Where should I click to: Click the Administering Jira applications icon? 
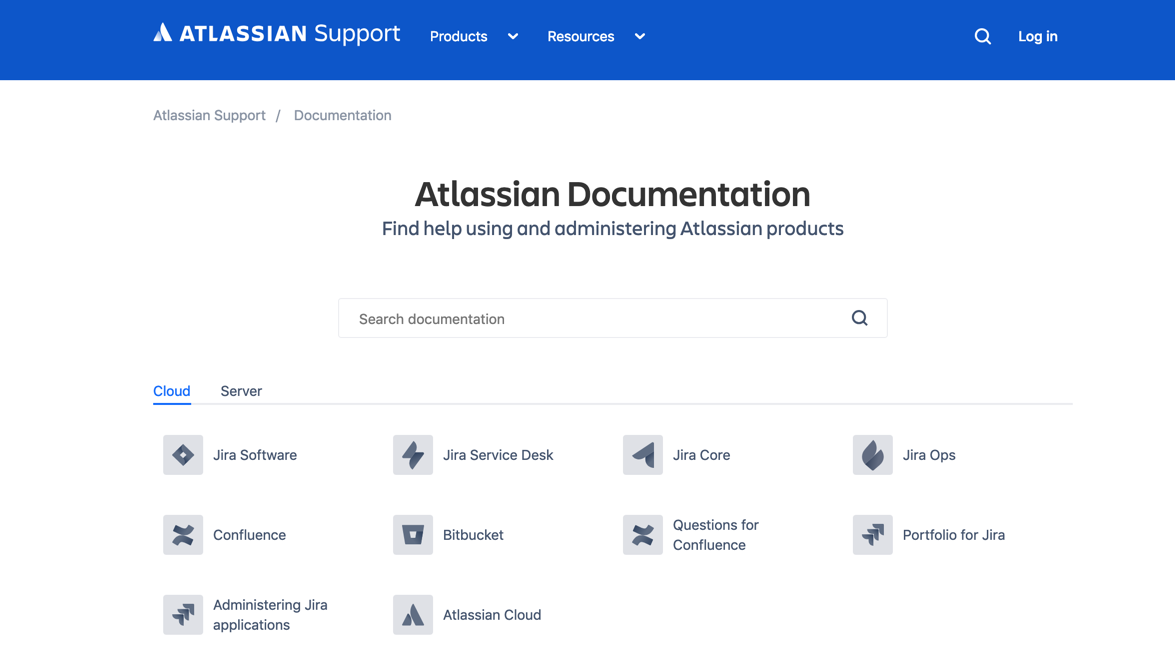[x=183, y=615]
